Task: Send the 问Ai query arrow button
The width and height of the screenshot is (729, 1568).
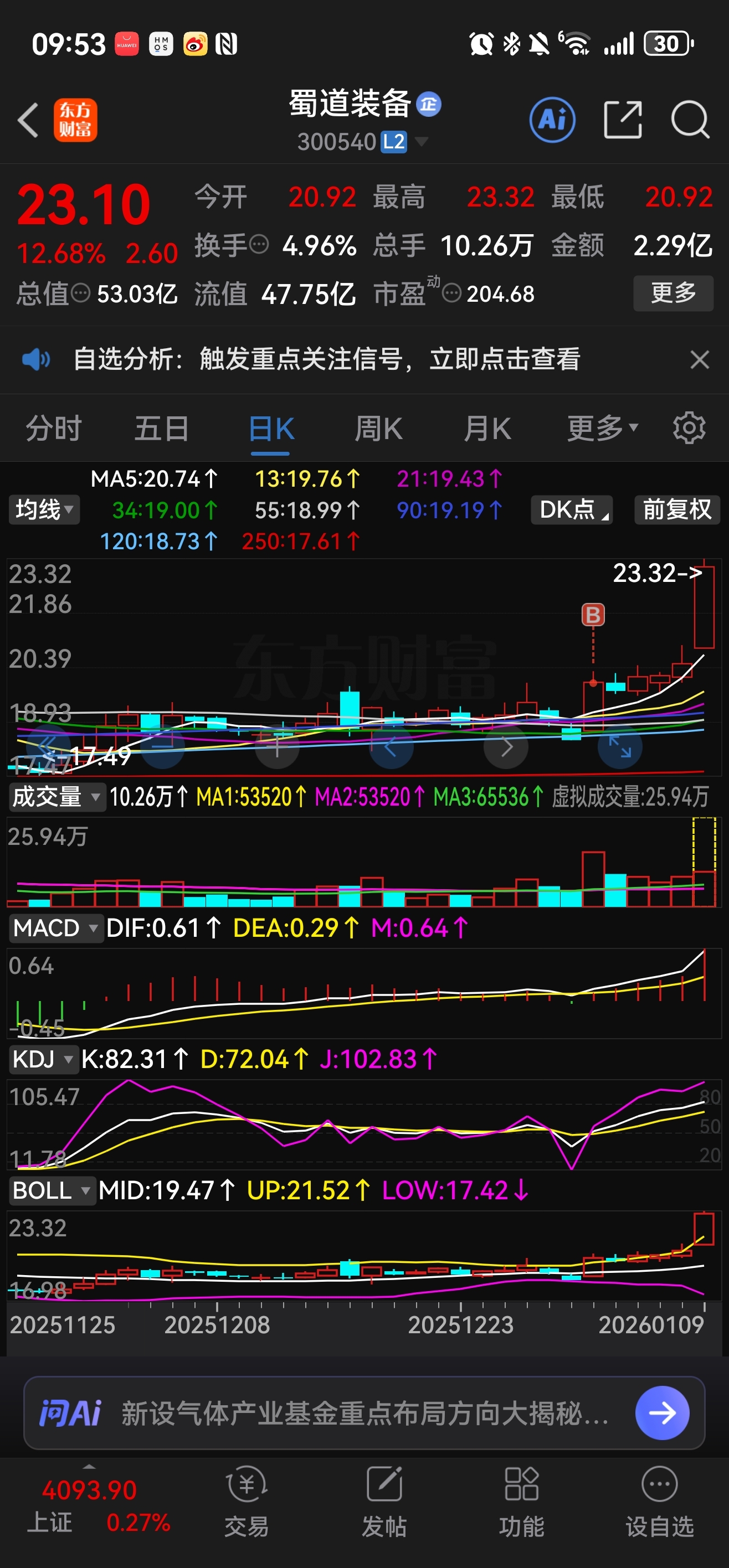Action: (662, 1413)
